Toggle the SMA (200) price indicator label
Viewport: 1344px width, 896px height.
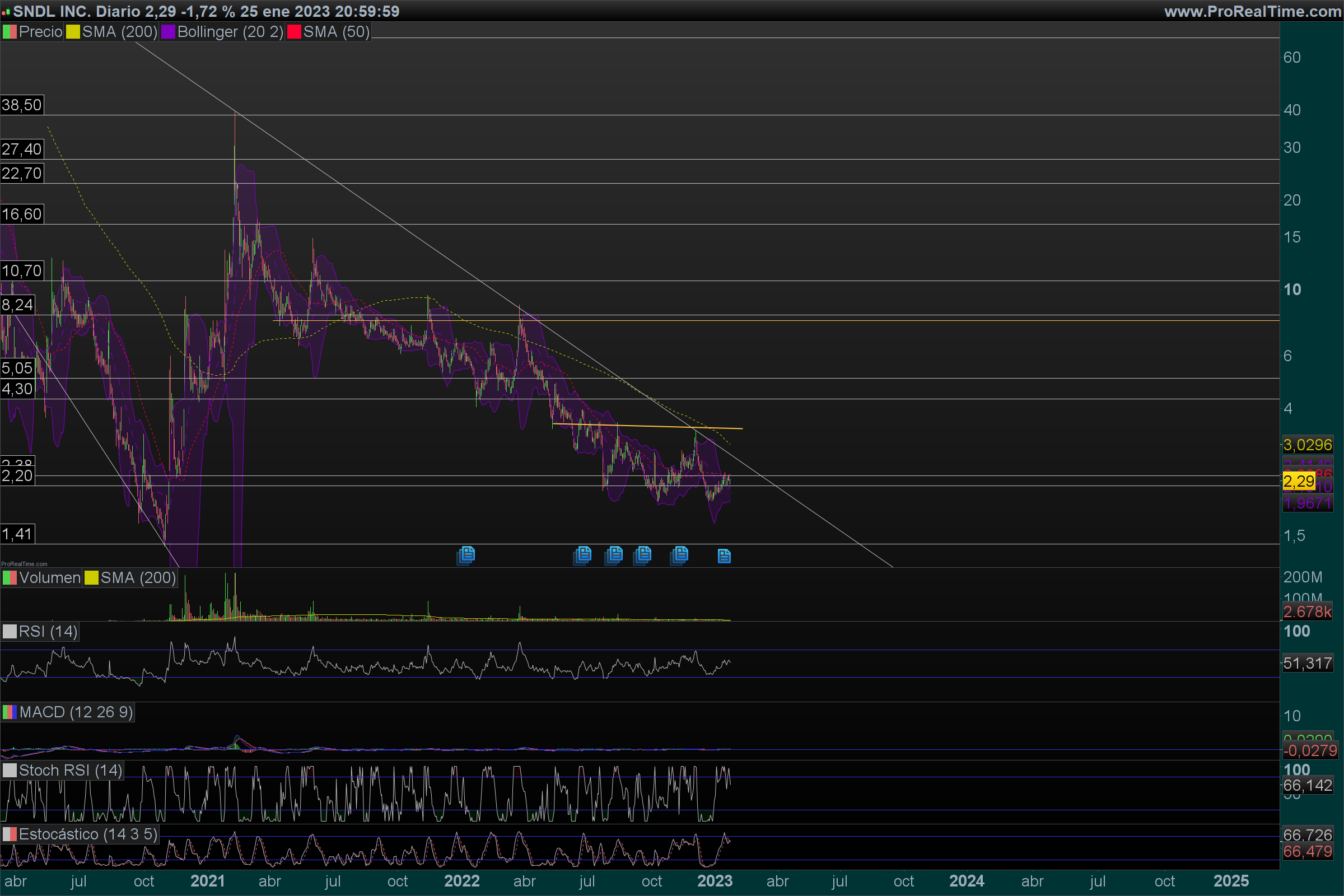(119, 32)
